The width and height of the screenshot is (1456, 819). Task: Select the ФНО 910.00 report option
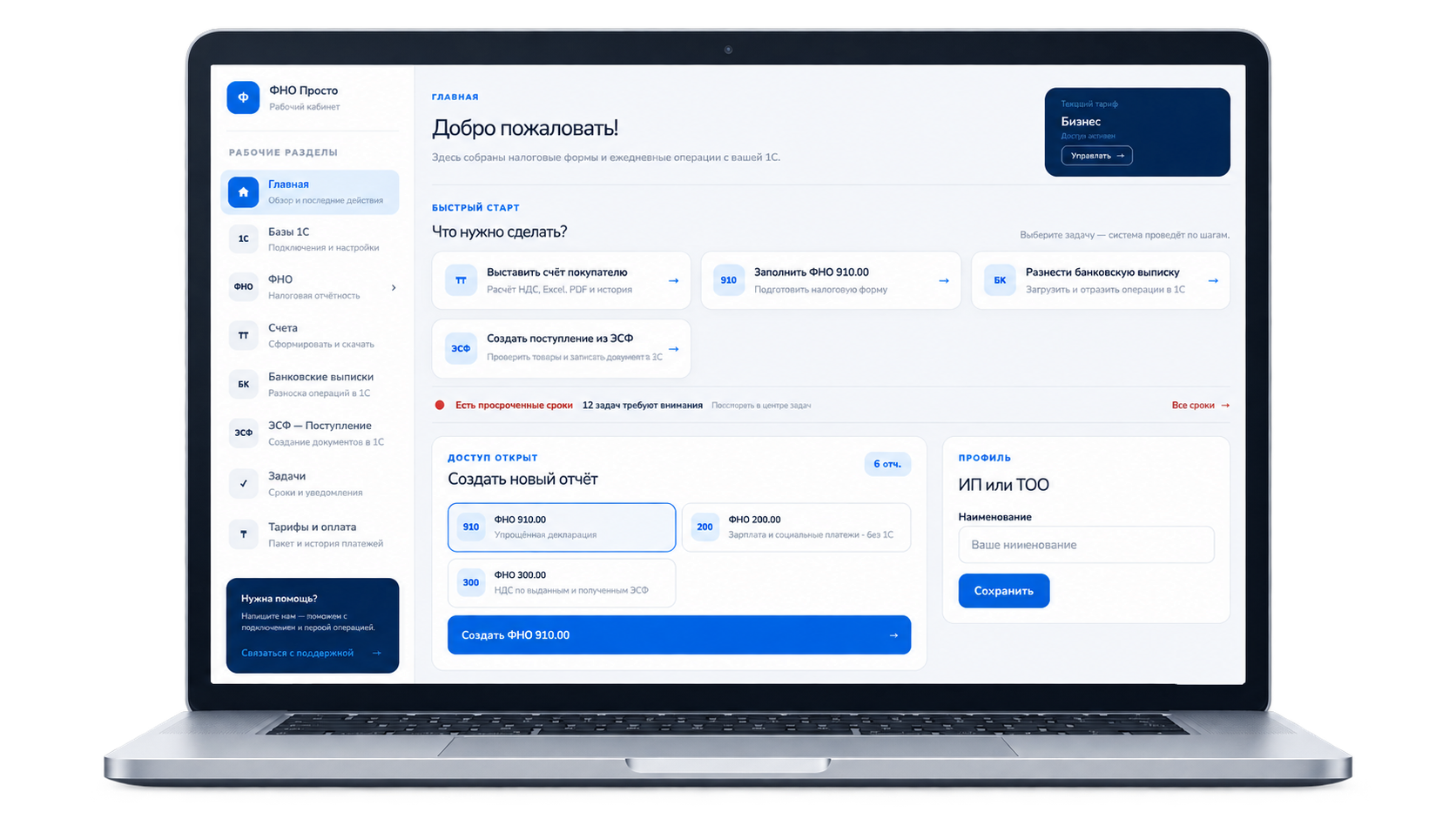[562, 527]
